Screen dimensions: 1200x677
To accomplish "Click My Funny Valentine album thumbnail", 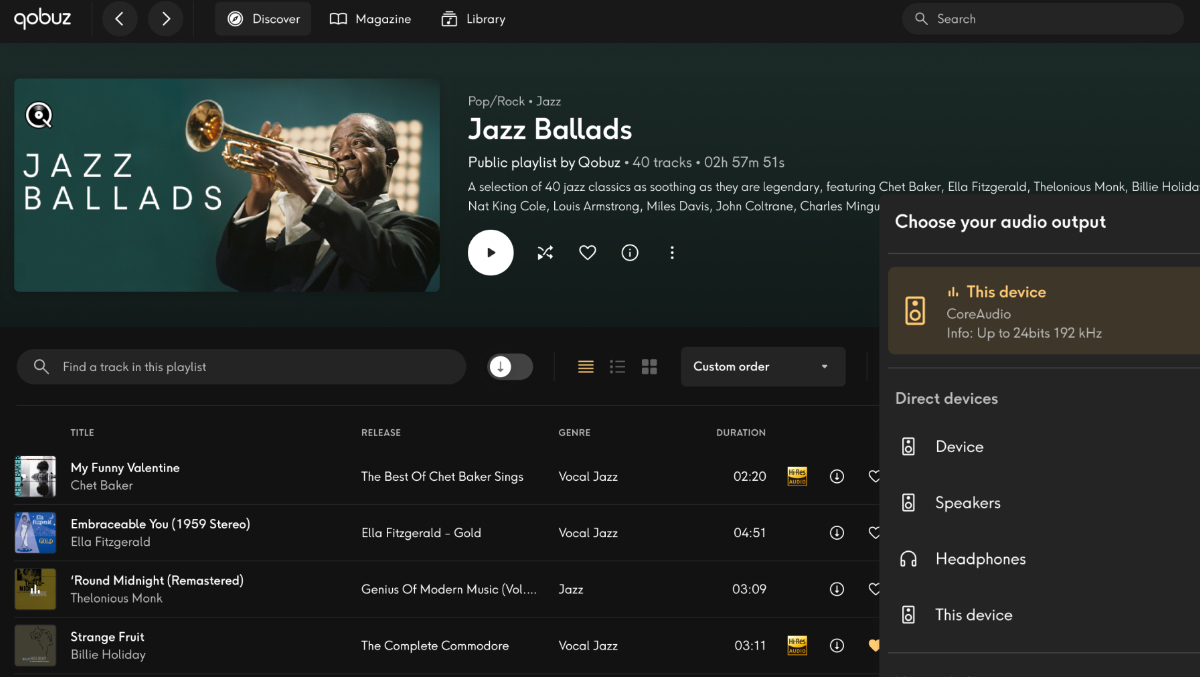I will pos(35,477).
